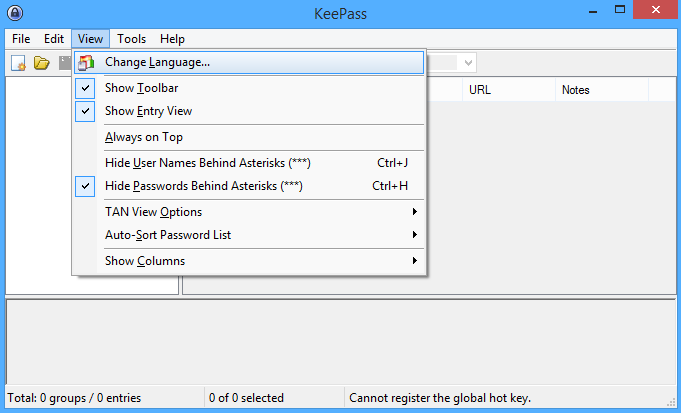Choose Change Language... menu entry

tap(249, 63)
